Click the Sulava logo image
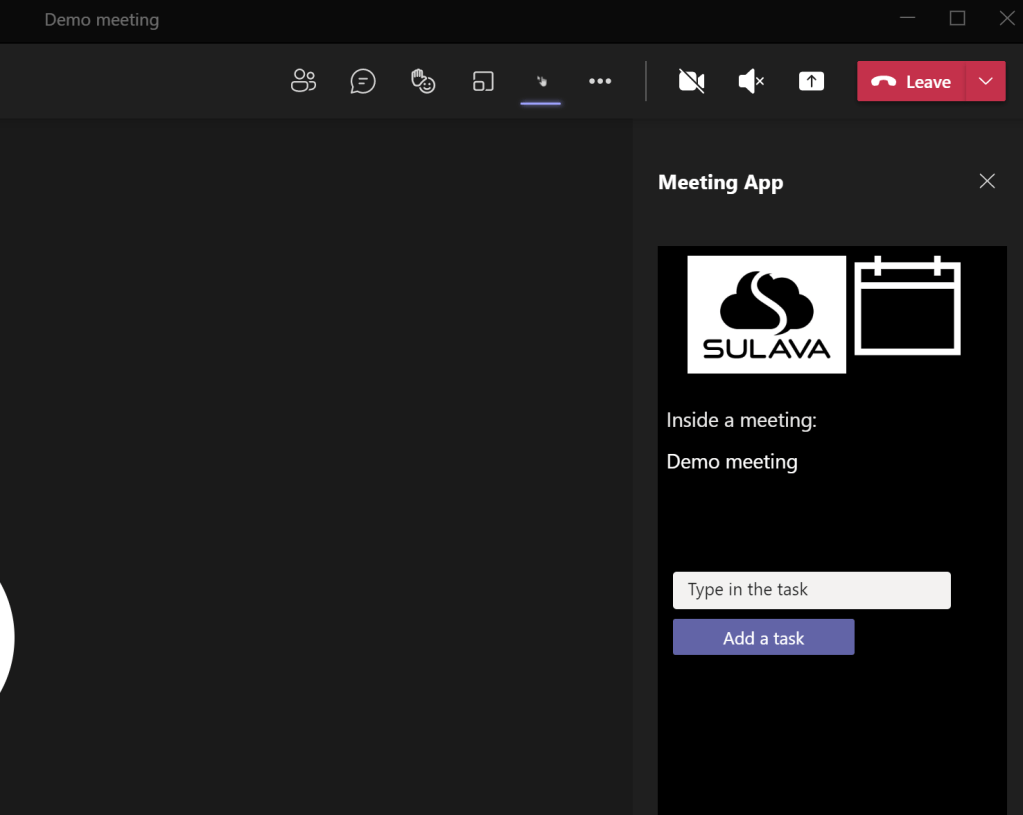 pos(766,315)
